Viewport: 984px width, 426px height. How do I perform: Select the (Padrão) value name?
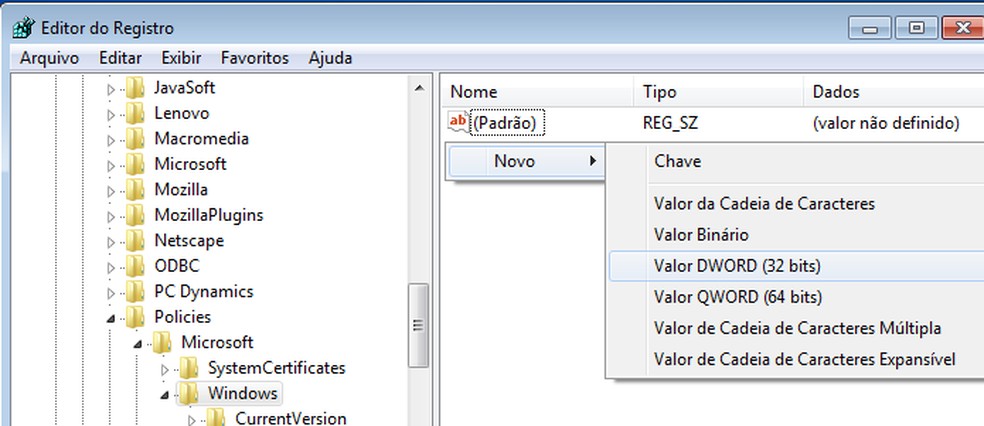coord(508,124)
